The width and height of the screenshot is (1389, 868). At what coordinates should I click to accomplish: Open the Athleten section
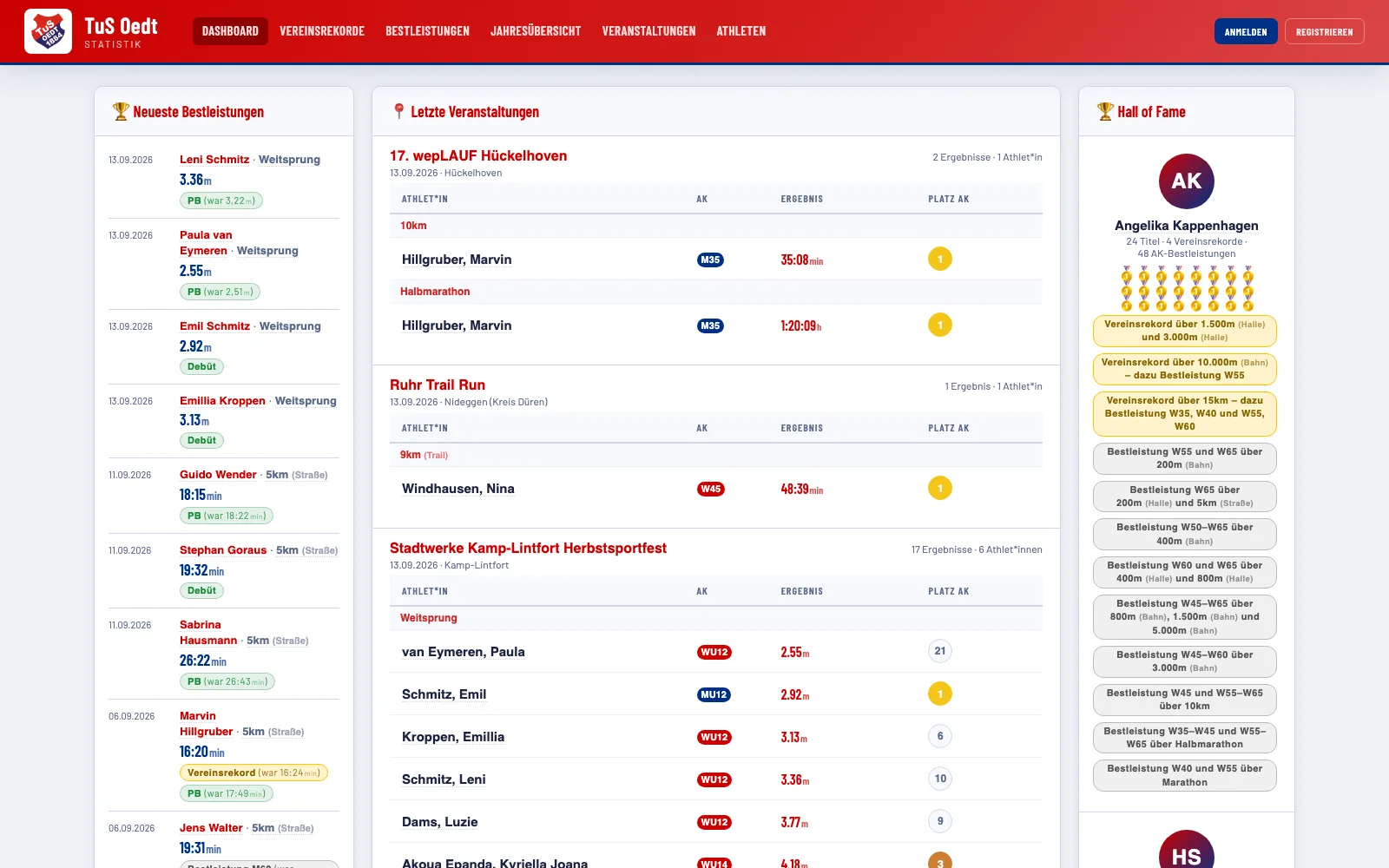[741, 31]
